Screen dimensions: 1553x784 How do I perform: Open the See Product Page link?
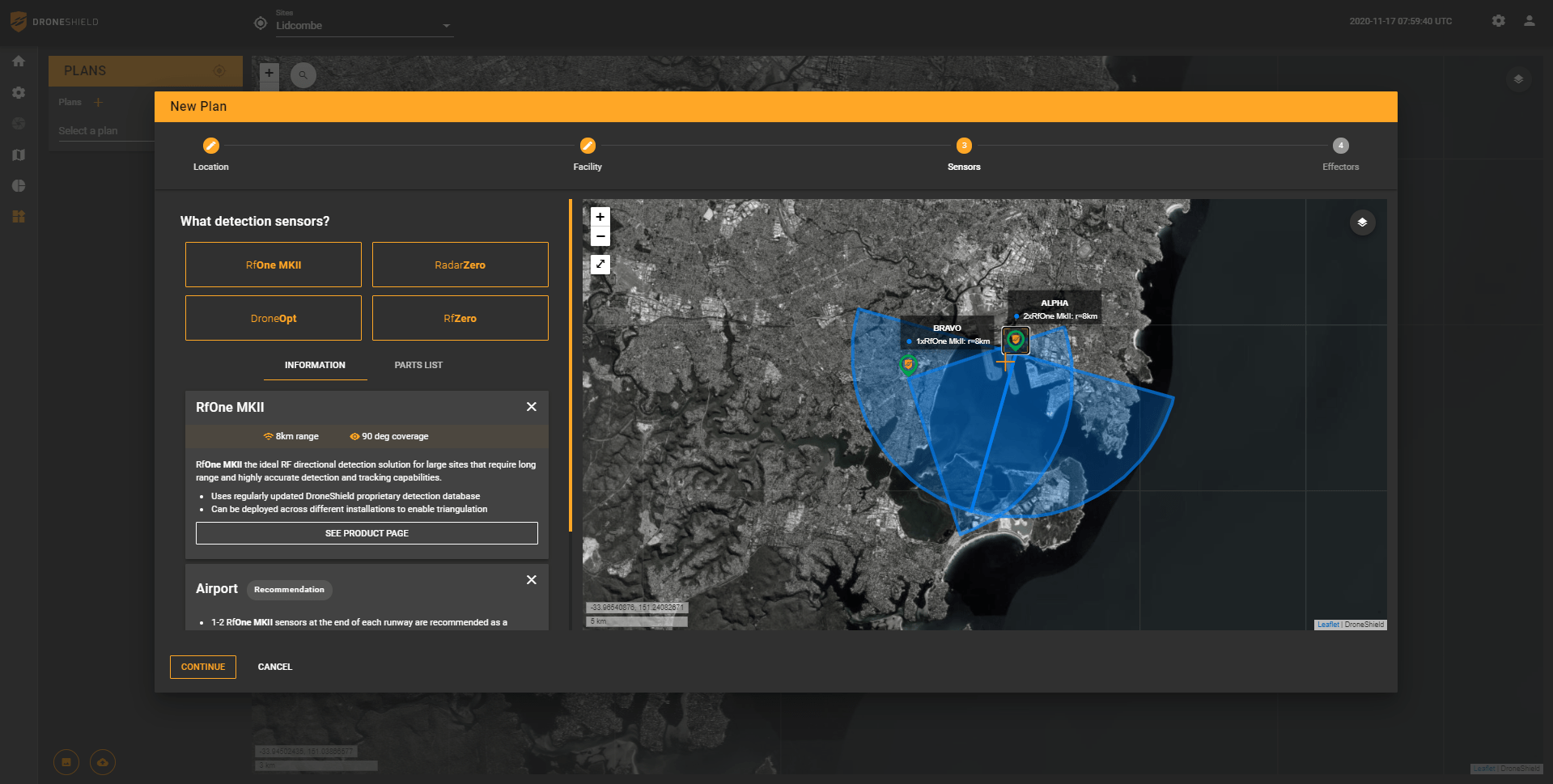[x=367, y=533]
